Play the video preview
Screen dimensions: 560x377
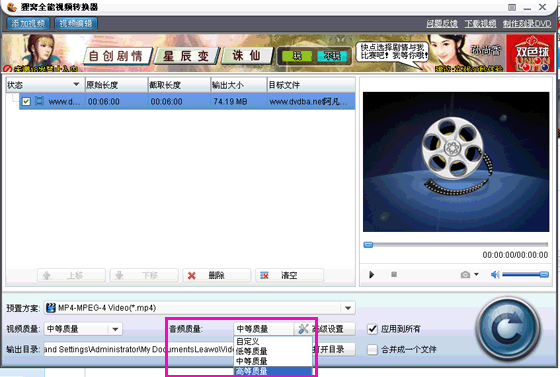(371, 275)
